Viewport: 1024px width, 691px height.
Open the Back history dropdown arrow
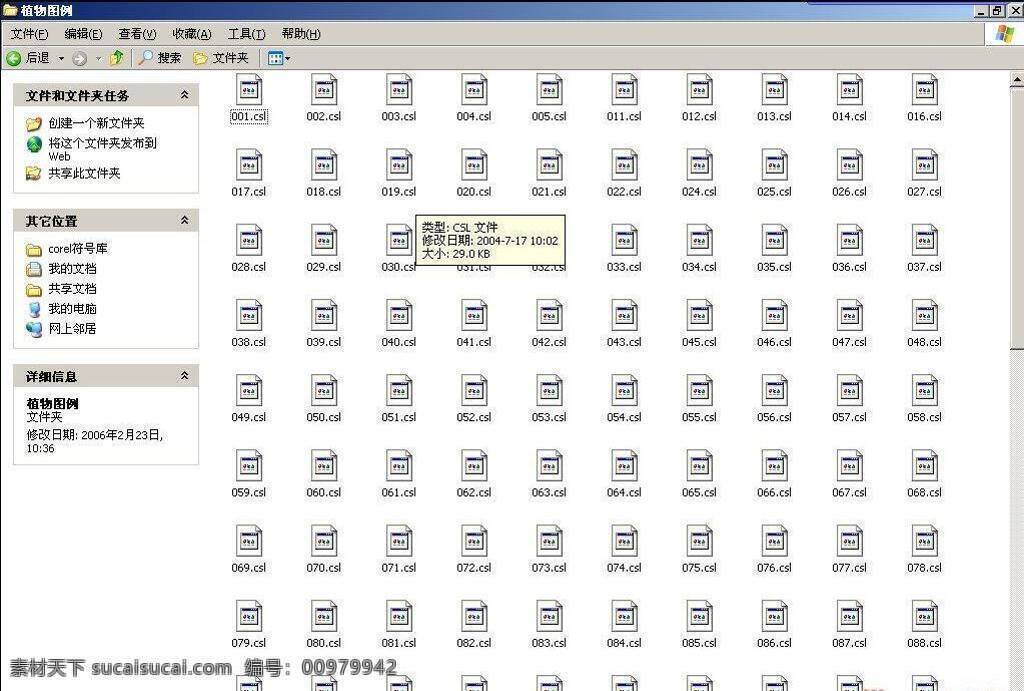tap(61, 59)
